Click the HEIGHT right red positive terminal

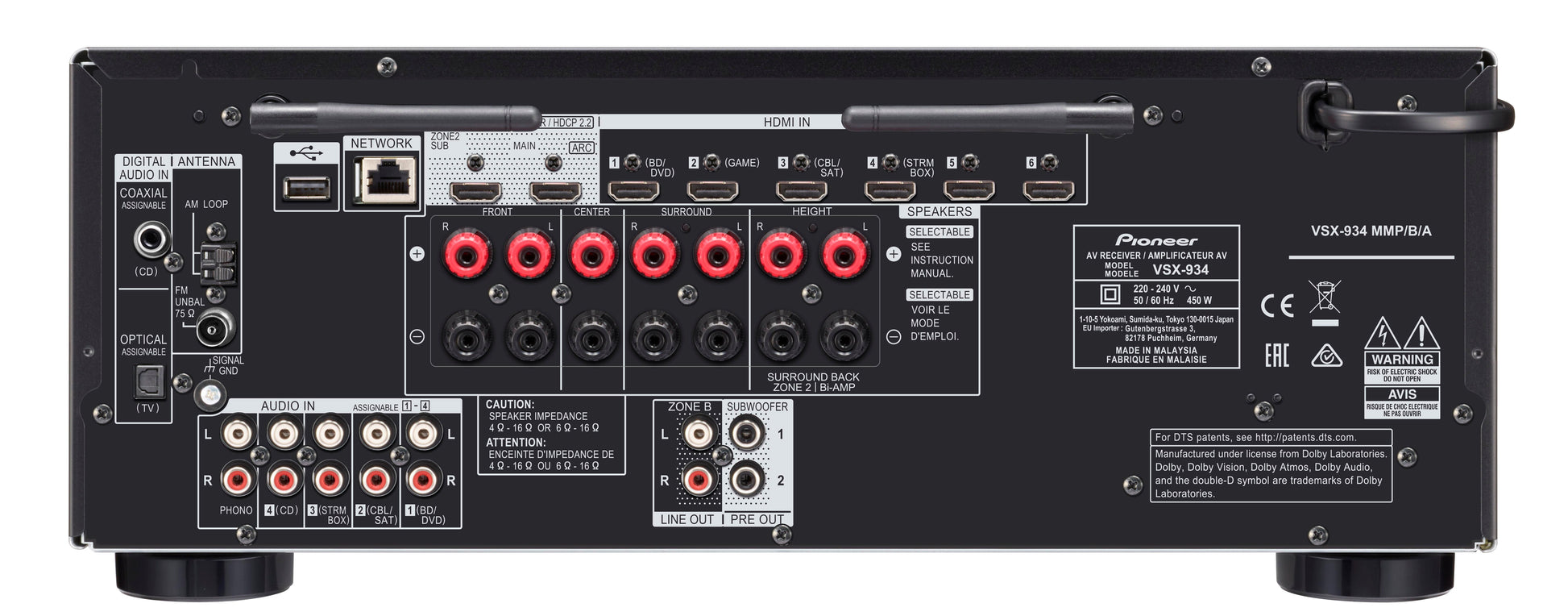click(782, 255)
